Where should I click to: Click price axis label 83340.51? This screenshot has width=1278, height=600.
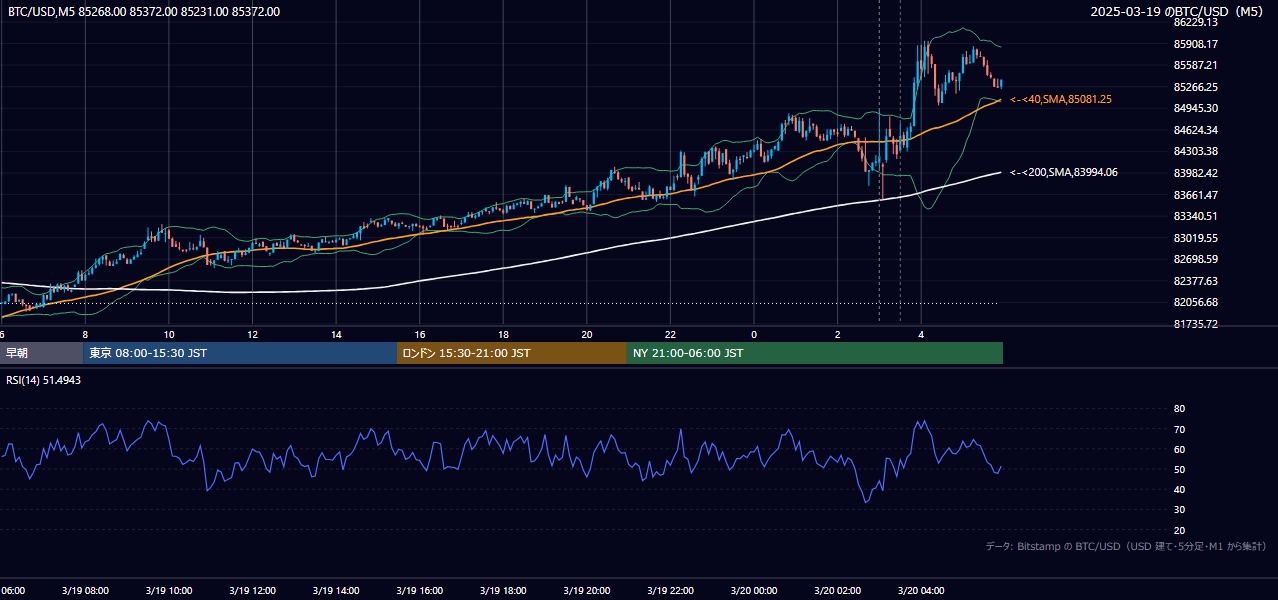(1196, 216)
